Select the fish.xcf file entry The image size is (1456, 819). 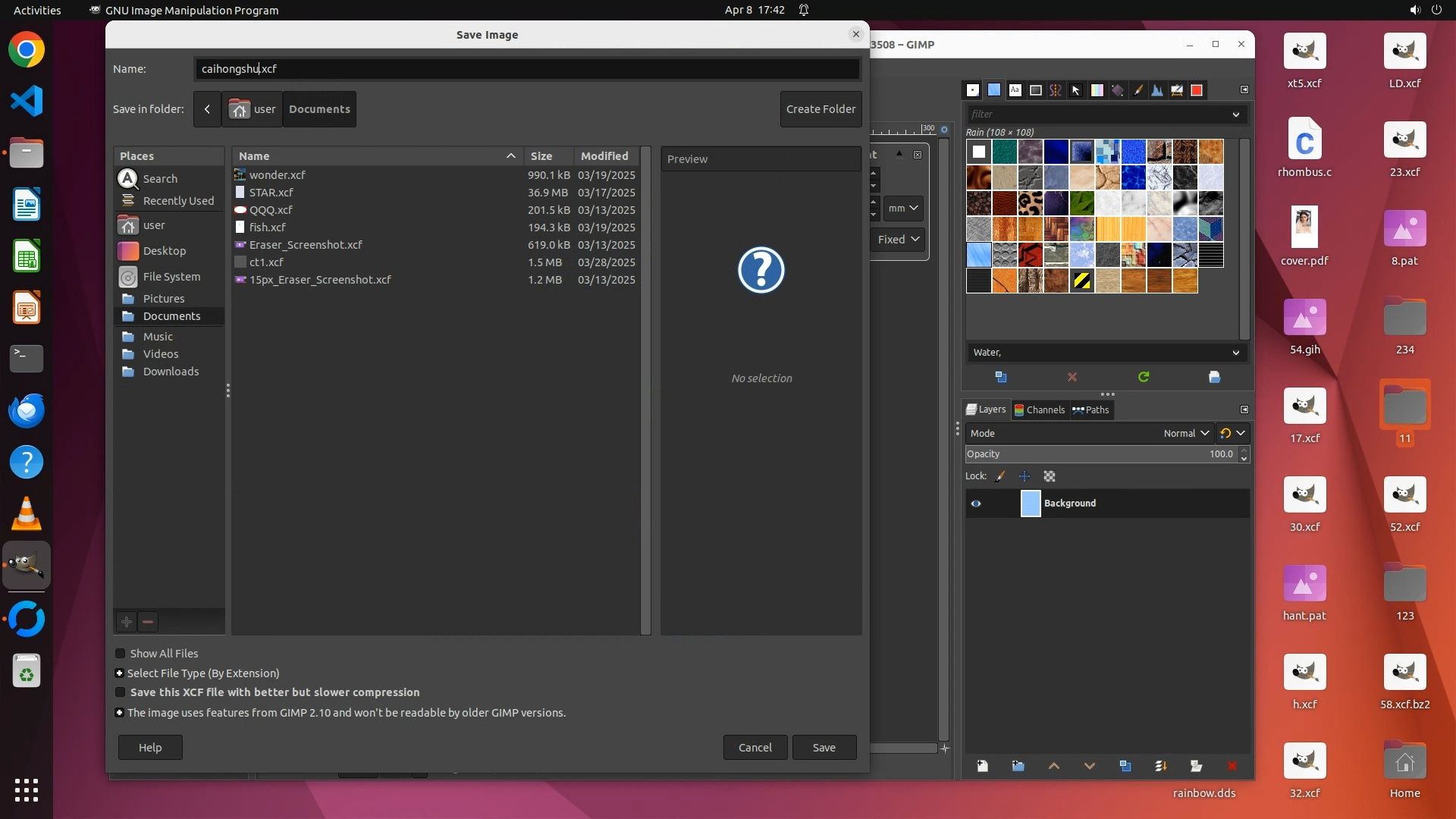[x=267, y=227]
